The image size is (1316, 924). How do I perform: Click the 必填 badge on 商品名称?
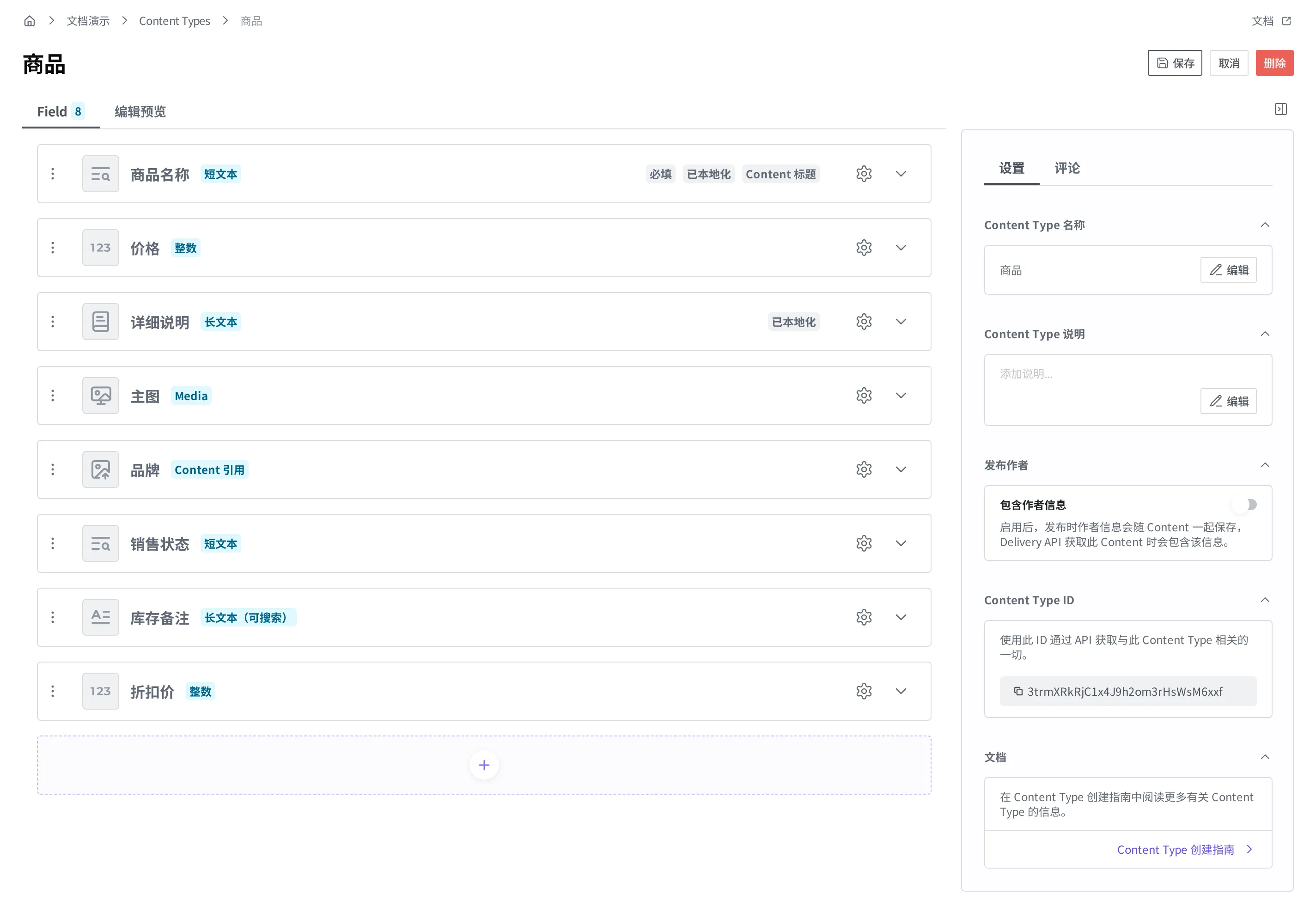tap(660, 174)
